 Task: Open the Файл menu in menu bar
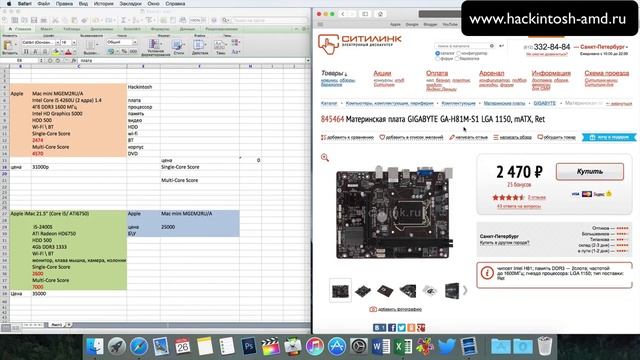(x=43, y=4)
